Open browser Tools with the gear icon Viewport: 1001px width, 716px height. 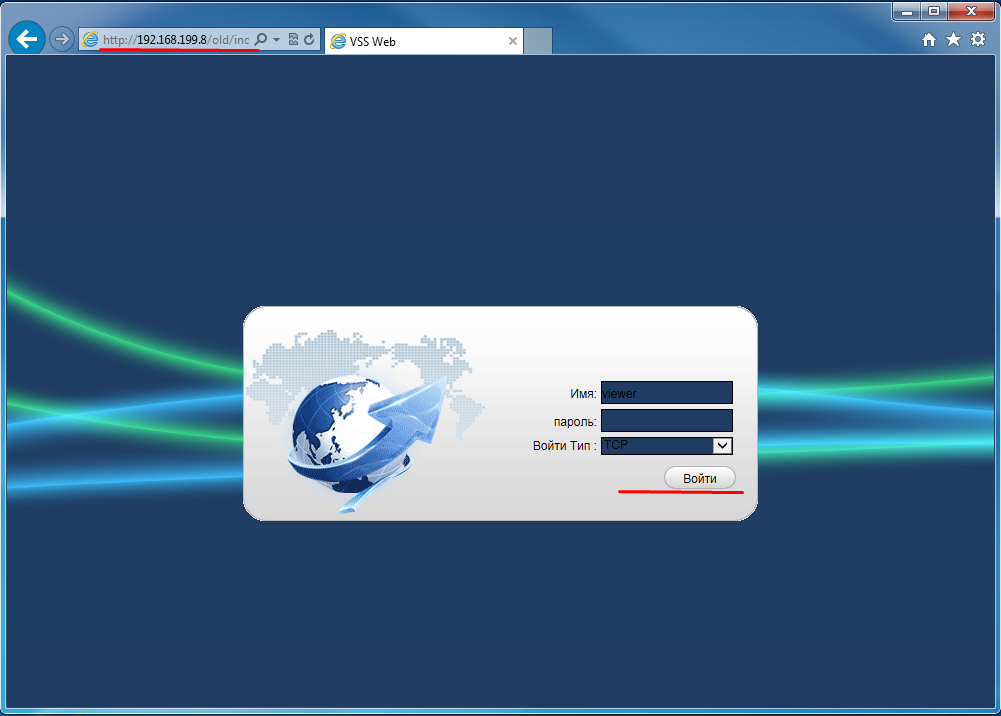(x=978, y=39)
